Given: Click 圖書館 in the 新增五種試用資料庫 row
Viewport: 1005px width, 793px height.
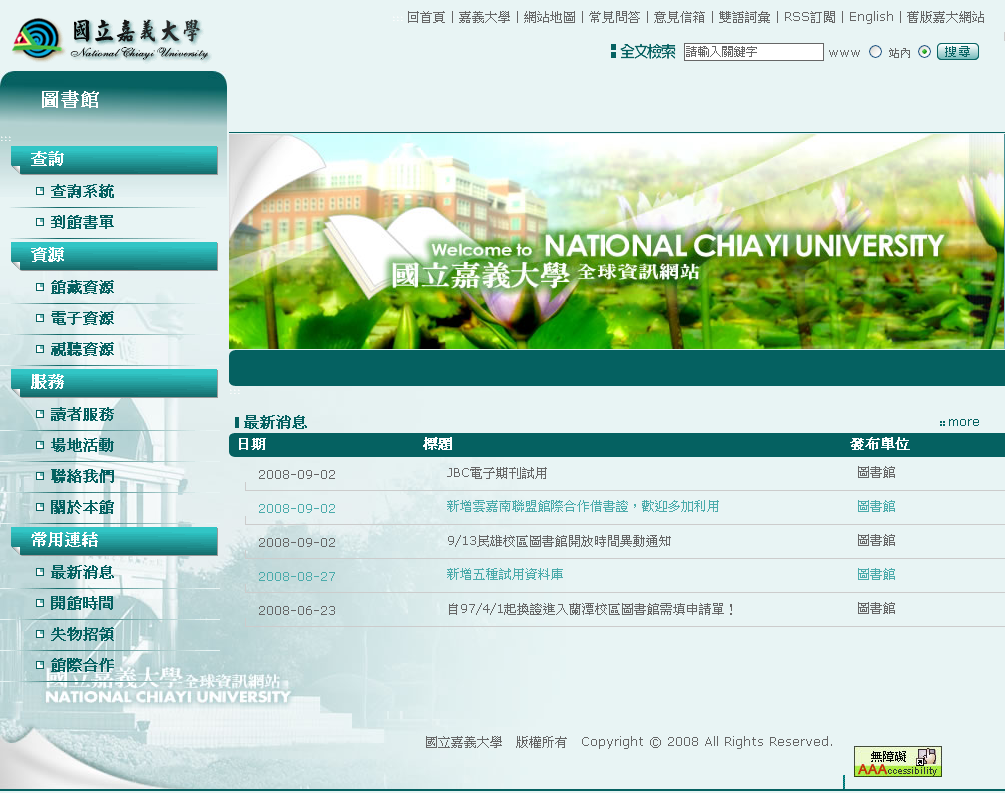Looking at the screenshot, I should [x=876, y=574].
